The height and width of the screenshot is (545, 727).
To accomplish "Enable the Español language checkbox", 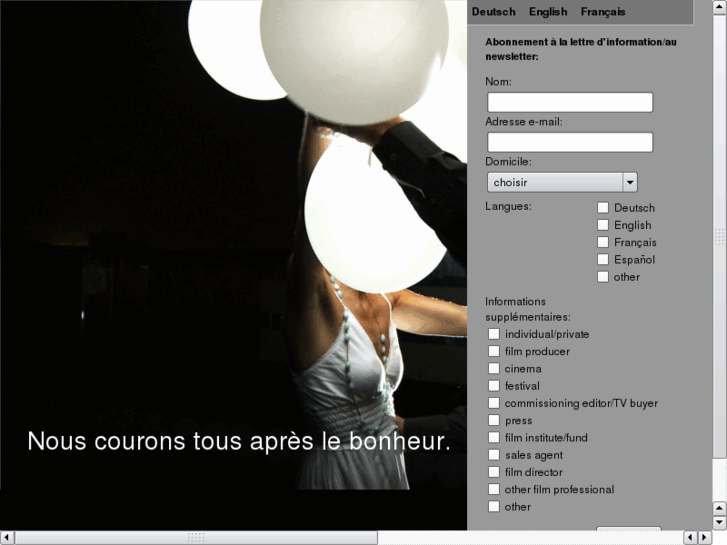I will (603, 259).
